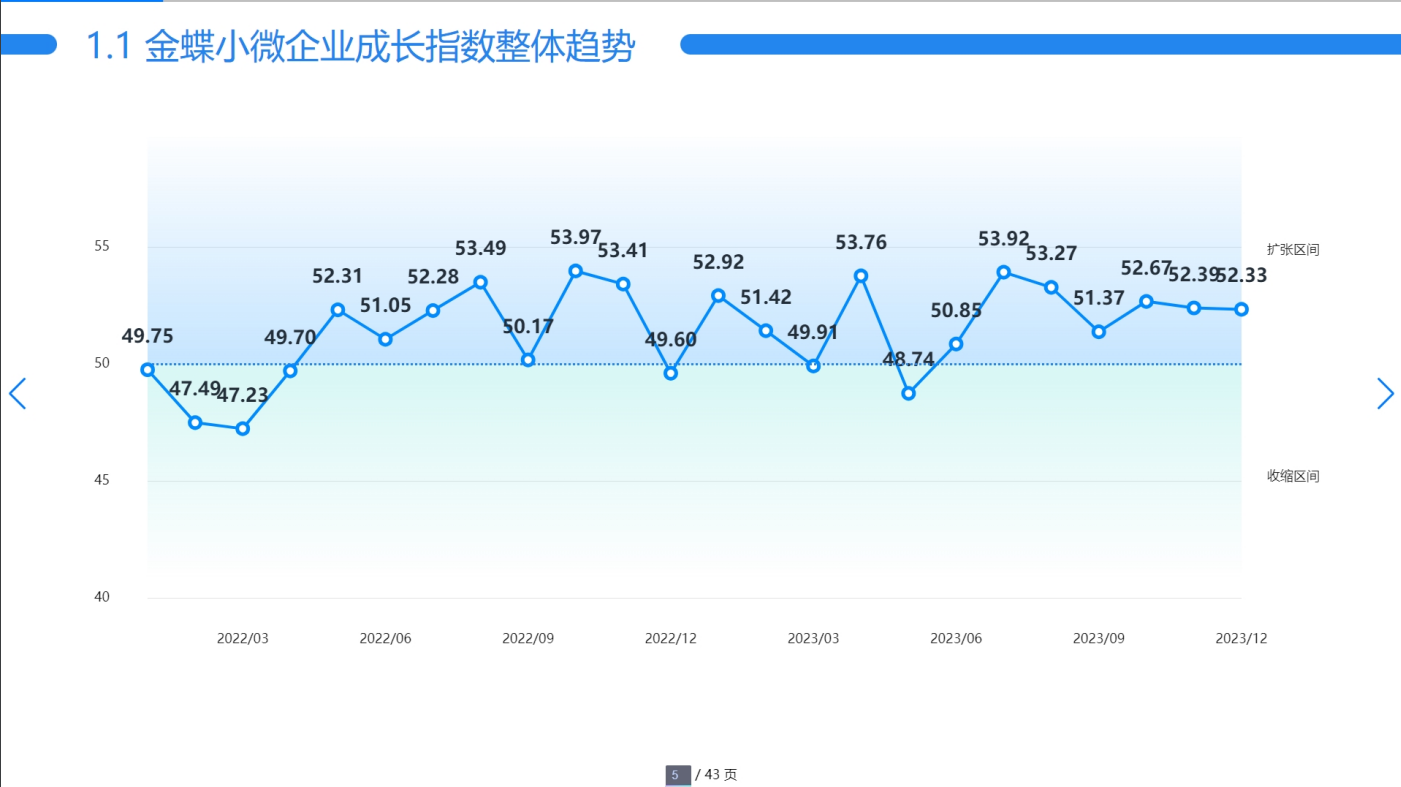Click the 2023/06 x-axis label

click(956, 639)
